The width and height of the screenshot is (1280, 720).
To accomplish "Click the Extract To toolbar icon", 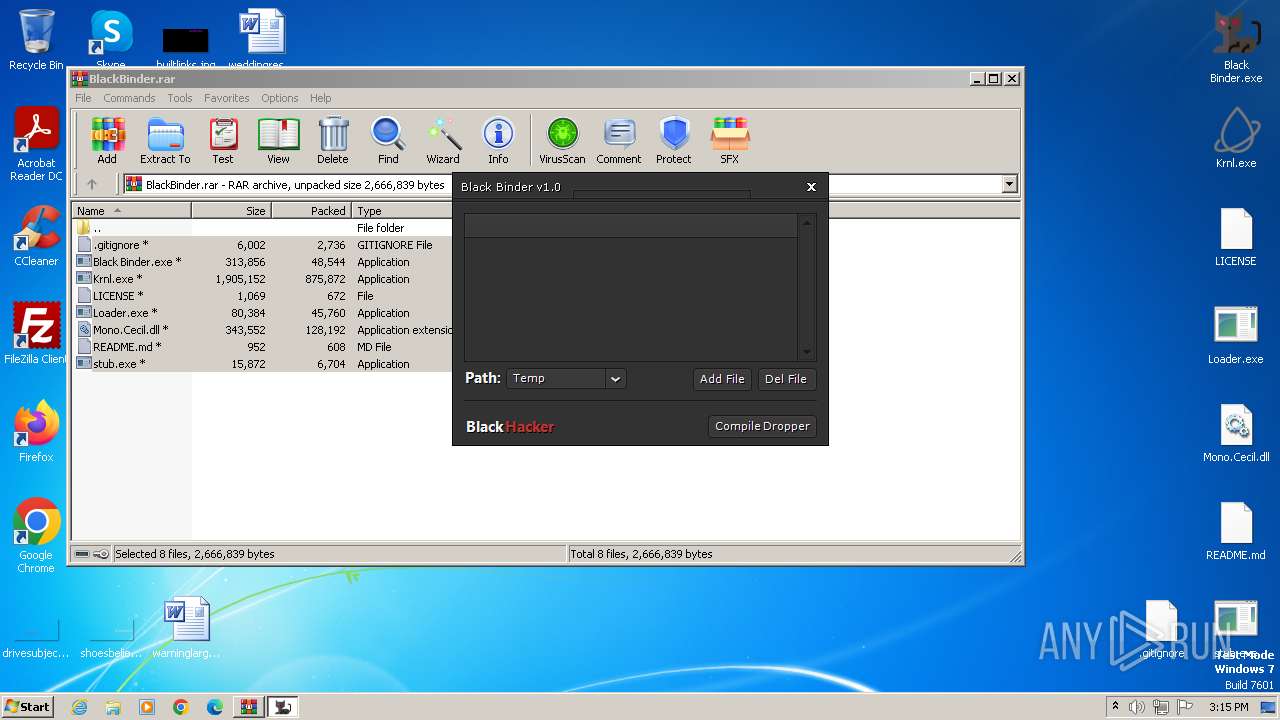I will point(165,140).
